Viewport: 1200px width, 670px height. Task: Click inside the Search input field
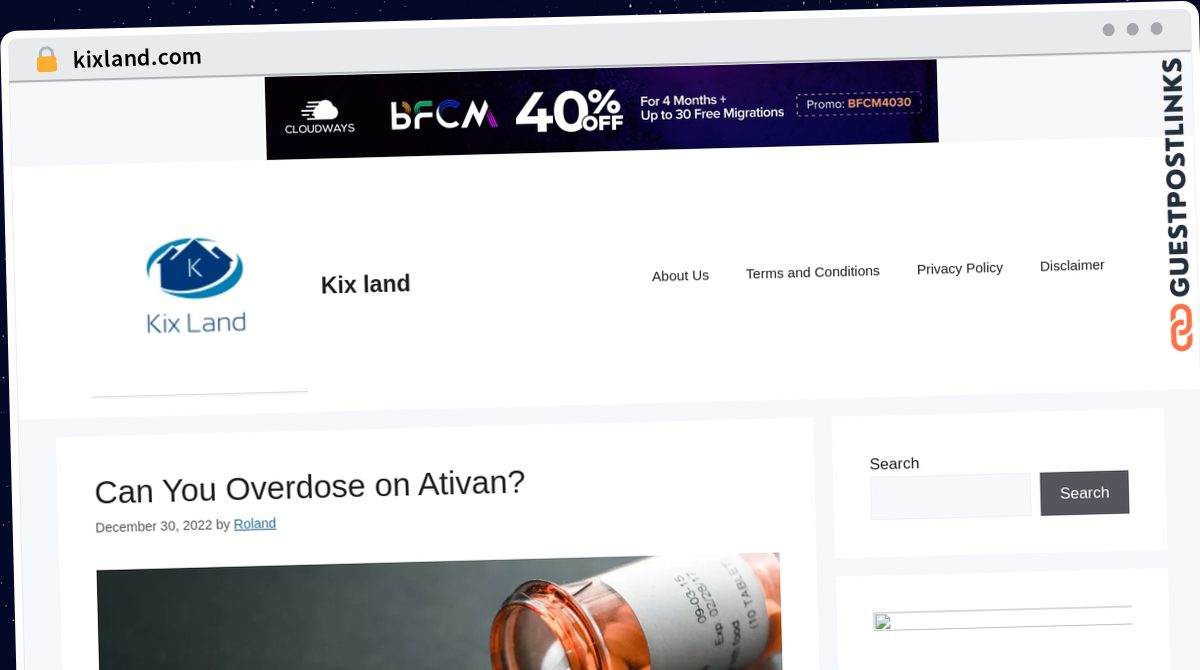[x=950, y=496]
